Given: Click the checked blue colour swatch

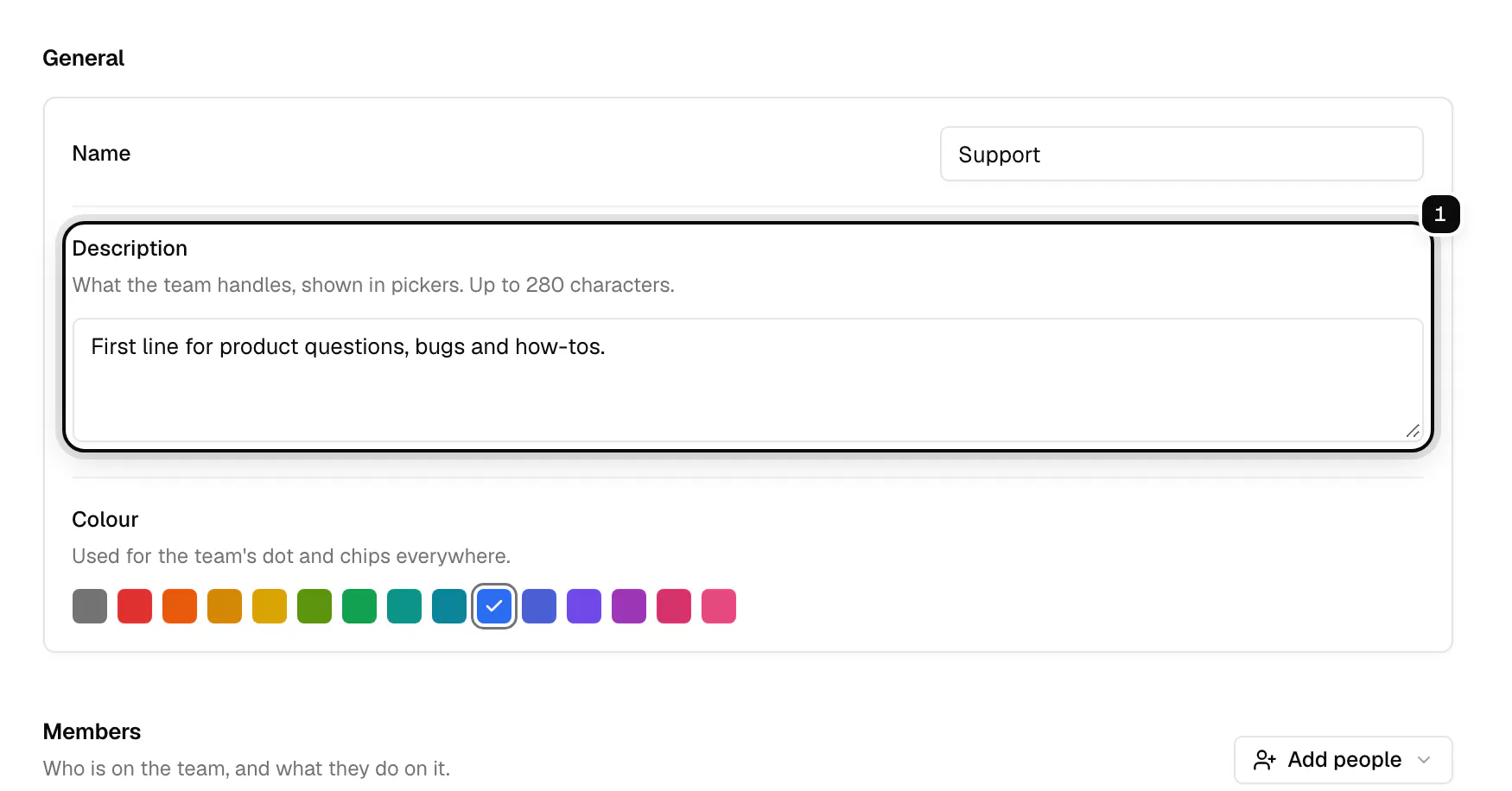Looking at the screenshot, I should [494, 606].
